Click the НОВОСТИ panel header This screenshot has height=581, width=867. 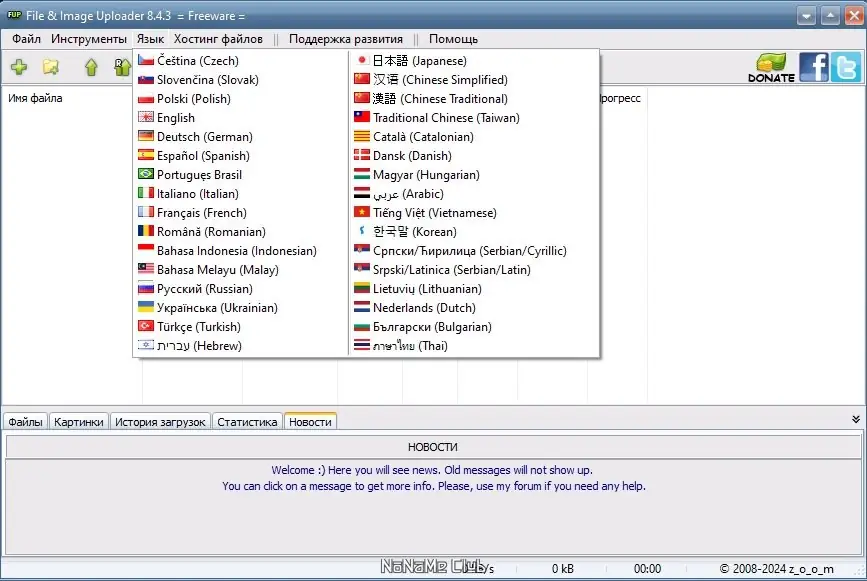[433, 447]
